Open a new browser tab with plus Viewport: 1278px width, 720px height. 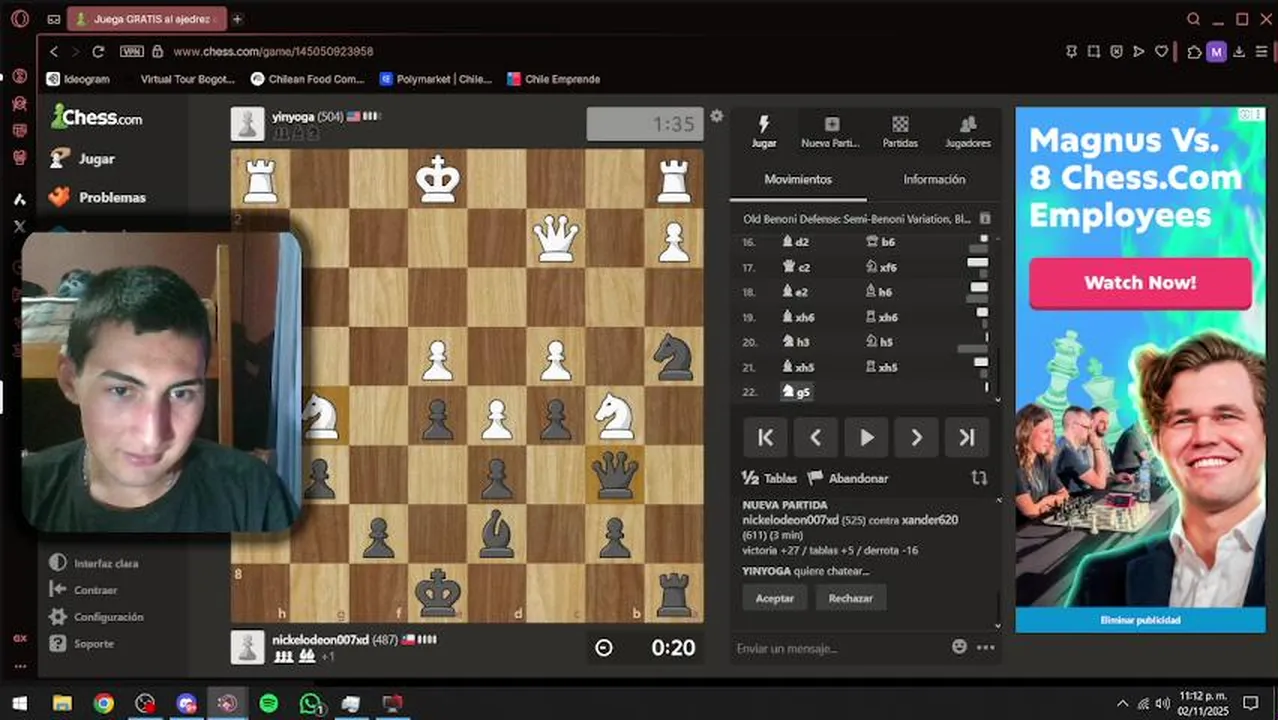(x=237, y=19)
